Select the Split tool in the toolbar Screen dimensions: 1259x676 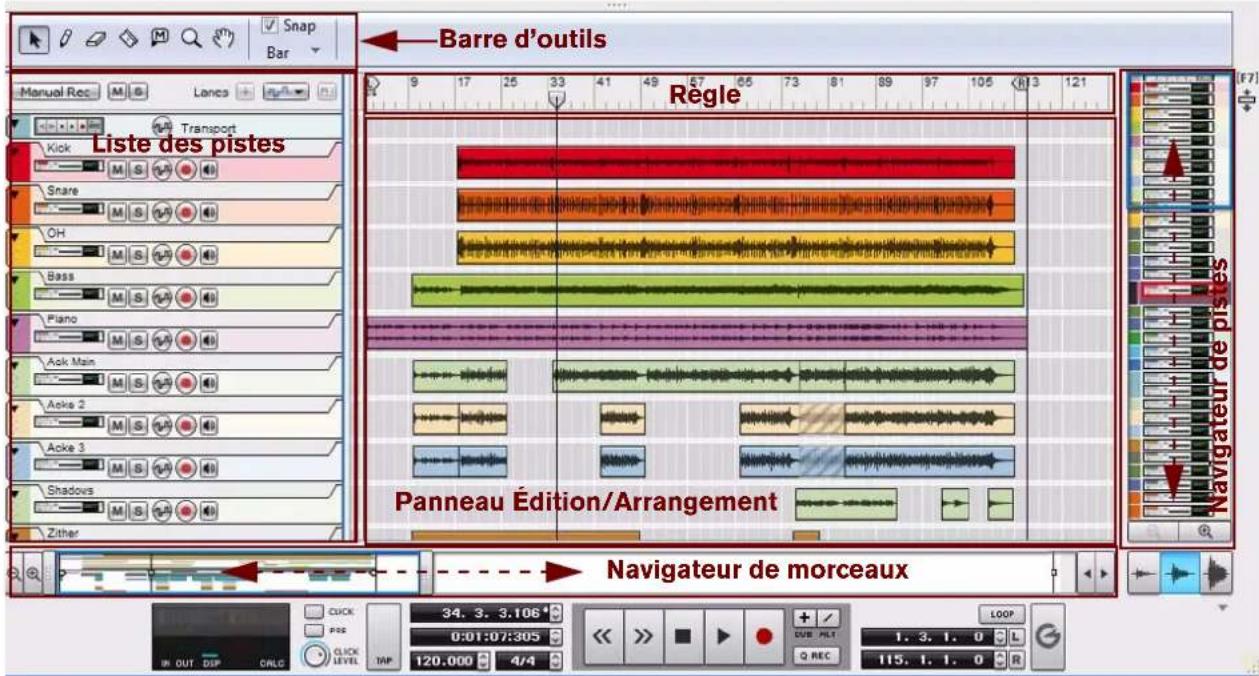pyautogui.click(x=128, y=38)
